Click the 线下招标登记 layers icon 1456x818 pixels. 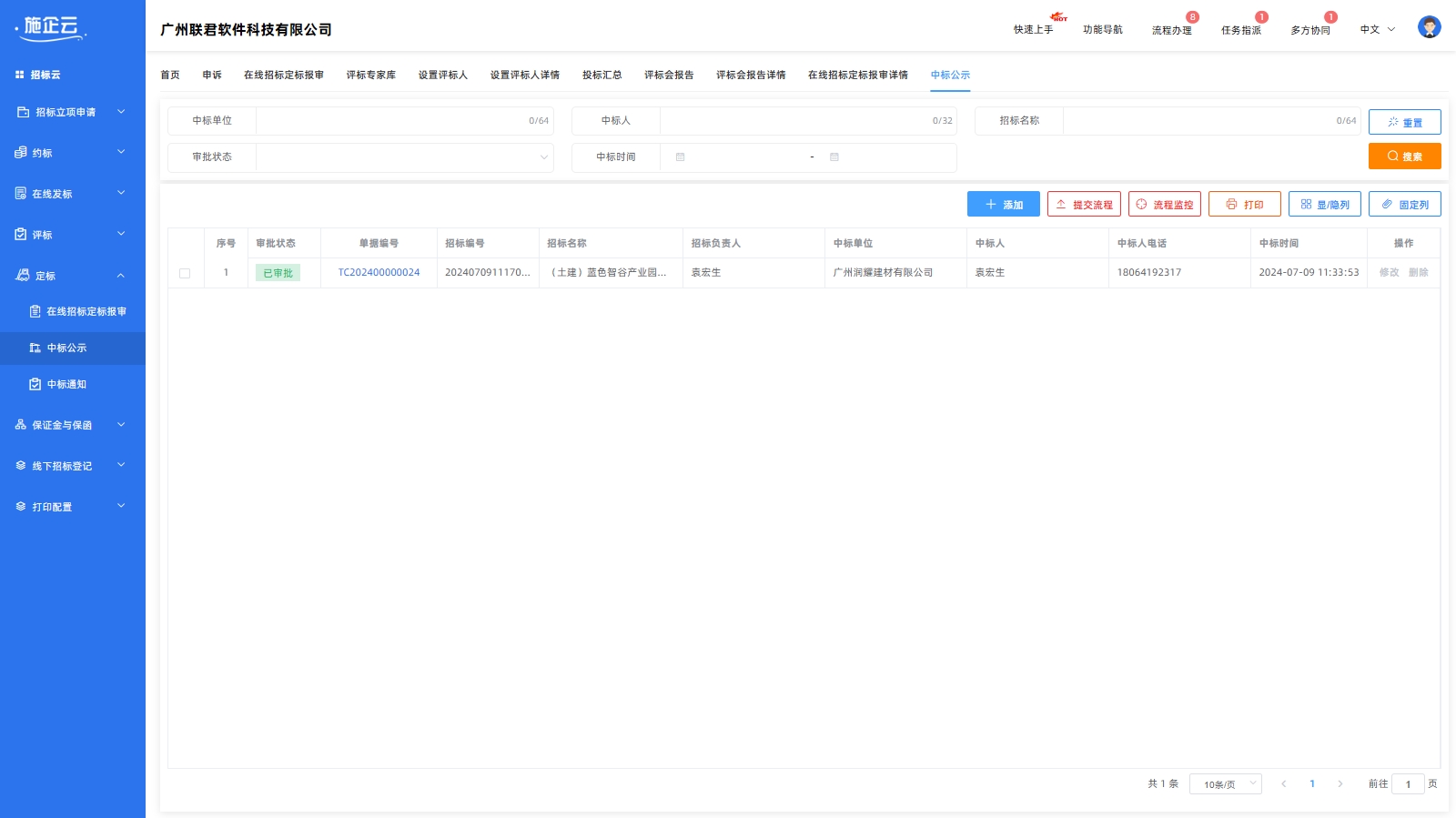coord(20,466)
